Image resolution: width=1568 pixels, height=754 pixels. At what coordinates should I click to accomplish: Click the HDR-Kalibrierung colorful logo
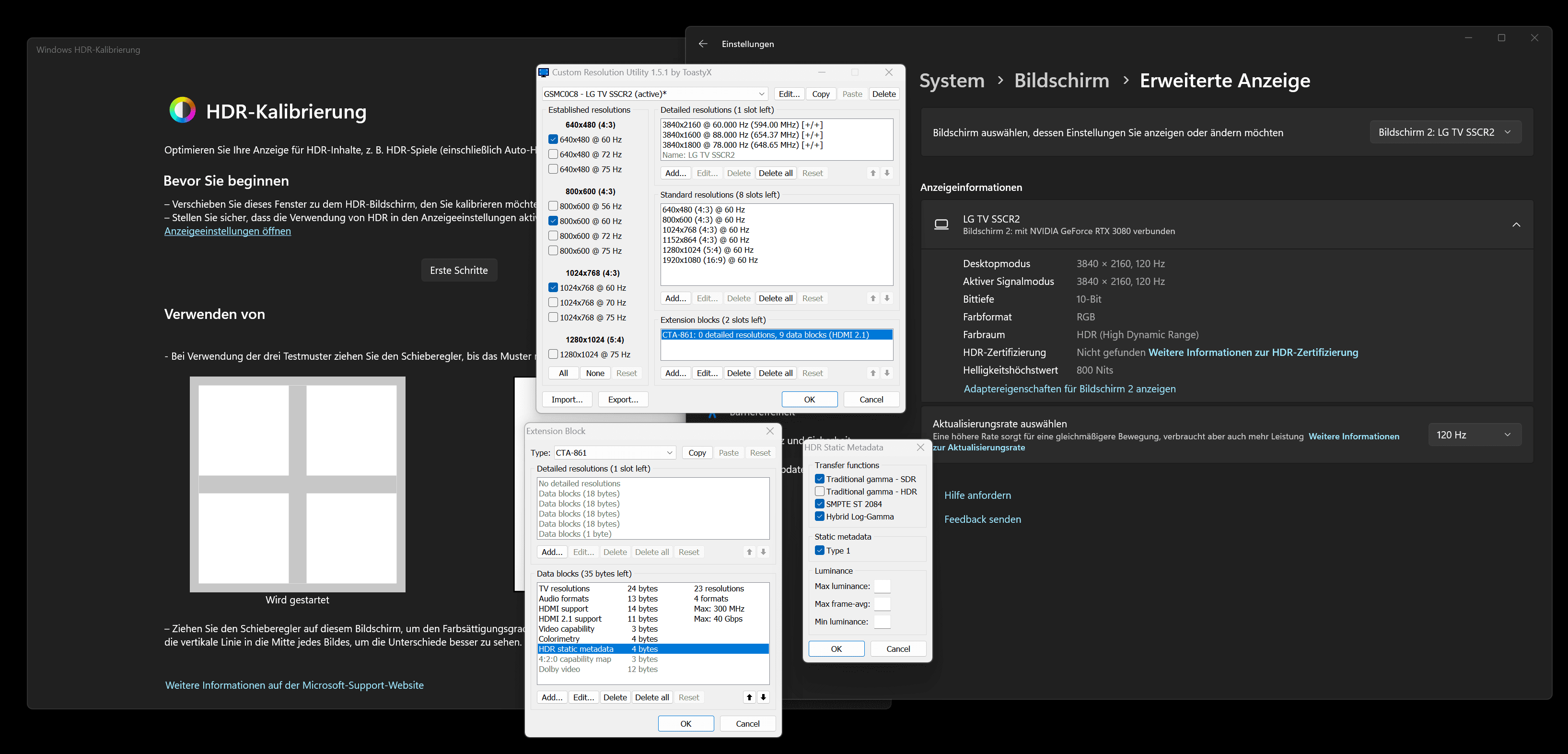click(x=182, y=110)
